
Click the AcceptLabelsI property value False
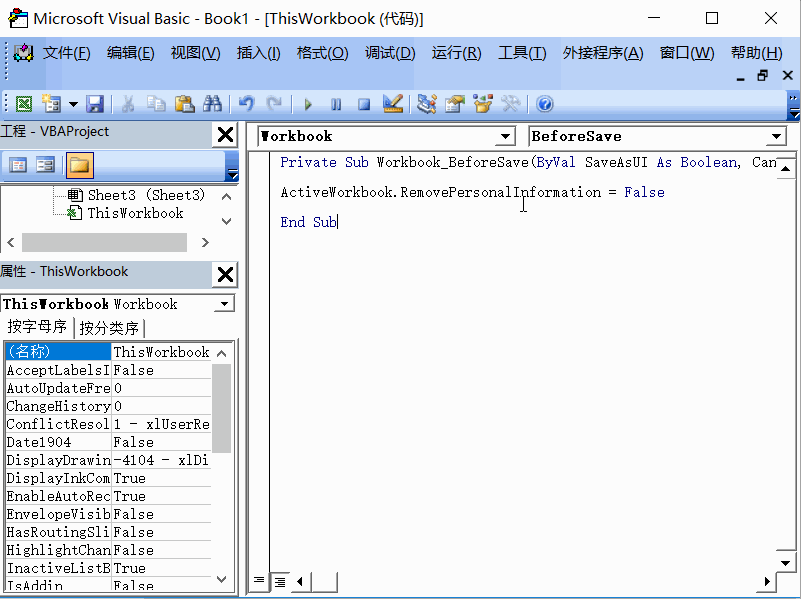[161, 370]
